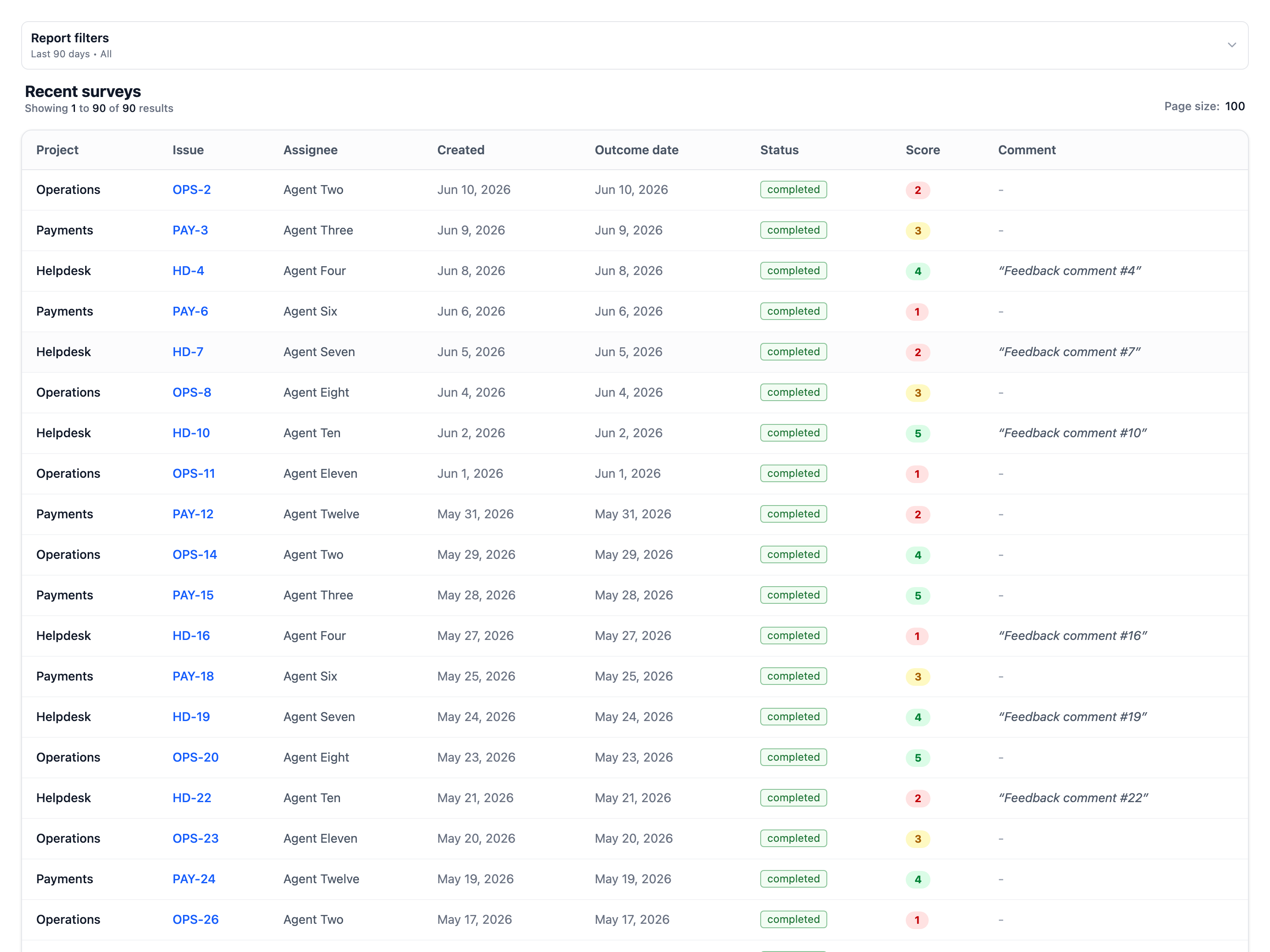
Task: Open issue OPS-8 link
Action: click(x=192, y=393)
